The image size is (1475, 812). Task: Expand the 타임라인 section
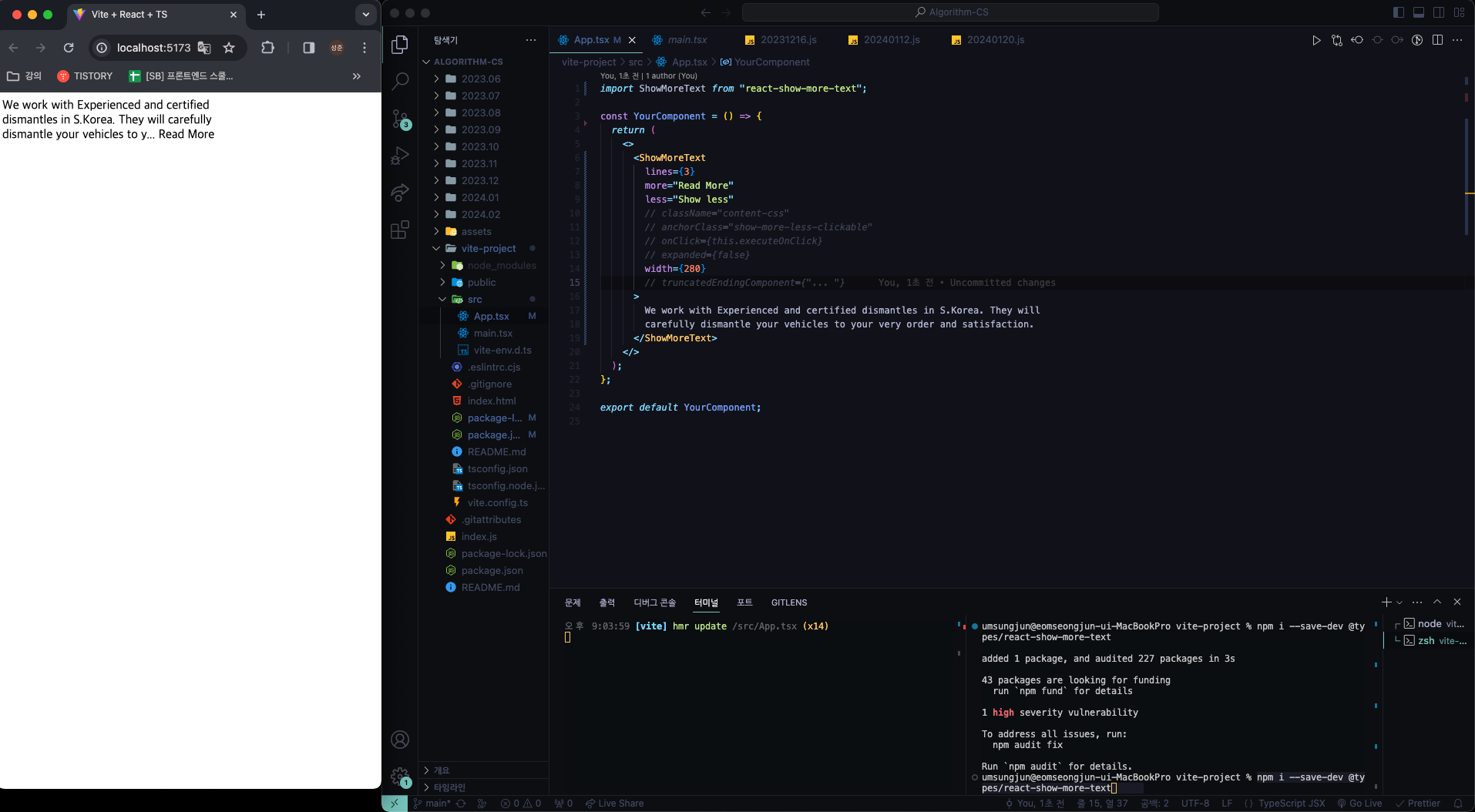pyautogui.click(x=449, y=787)
